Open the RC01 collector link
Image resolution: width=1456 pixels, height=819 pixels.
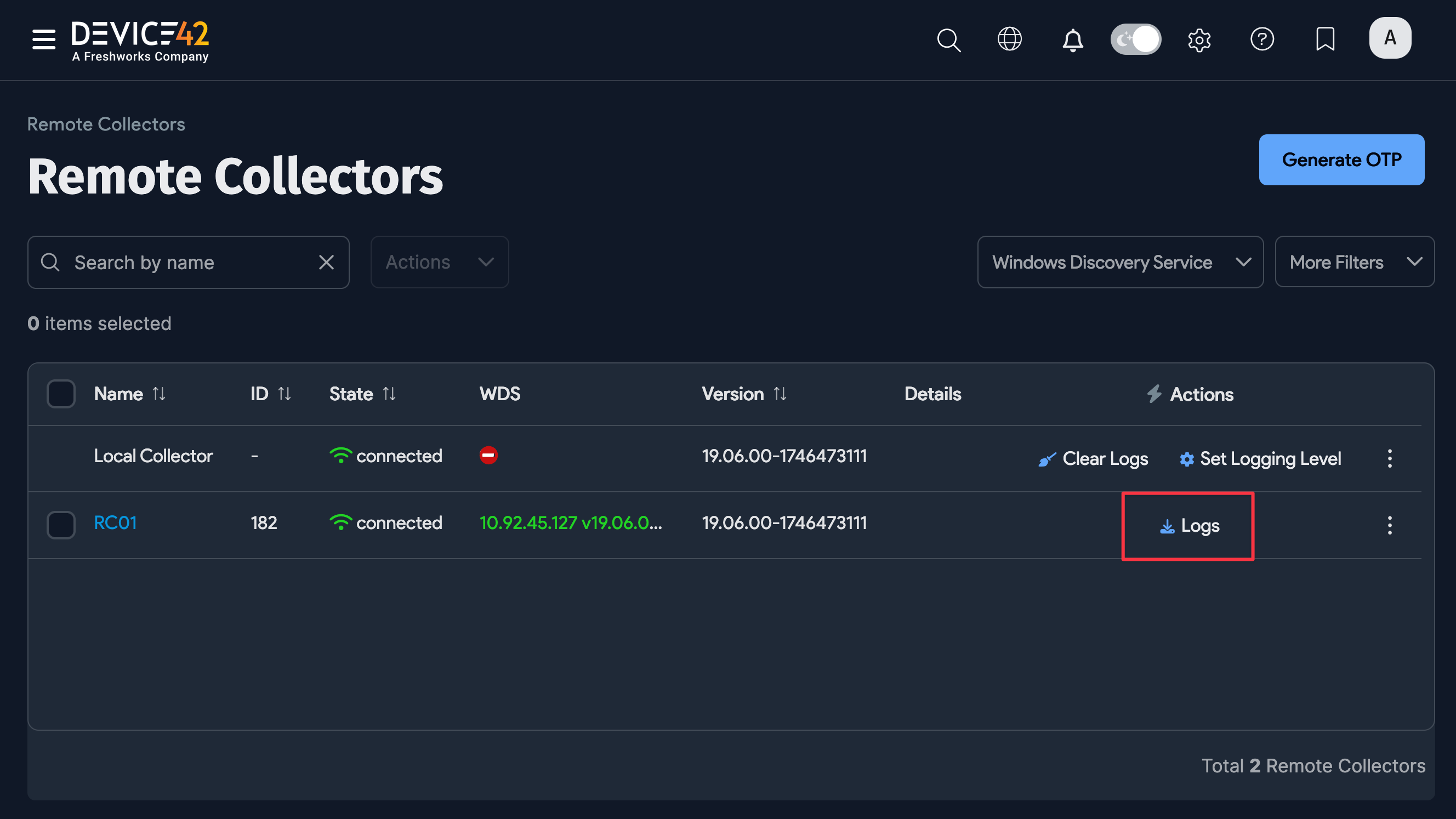click(115, 523)
